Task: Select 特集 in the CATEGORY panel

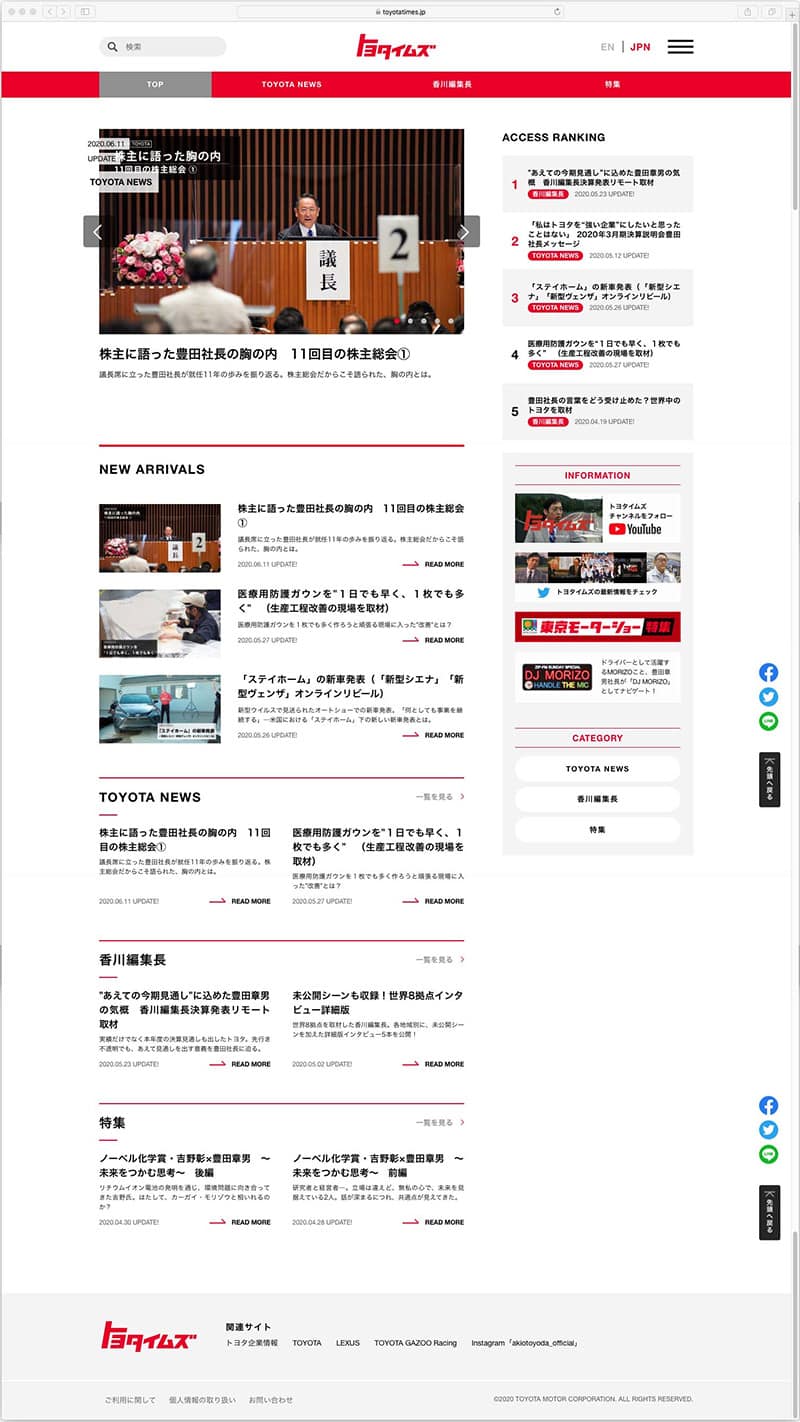Action: [598, 830]
